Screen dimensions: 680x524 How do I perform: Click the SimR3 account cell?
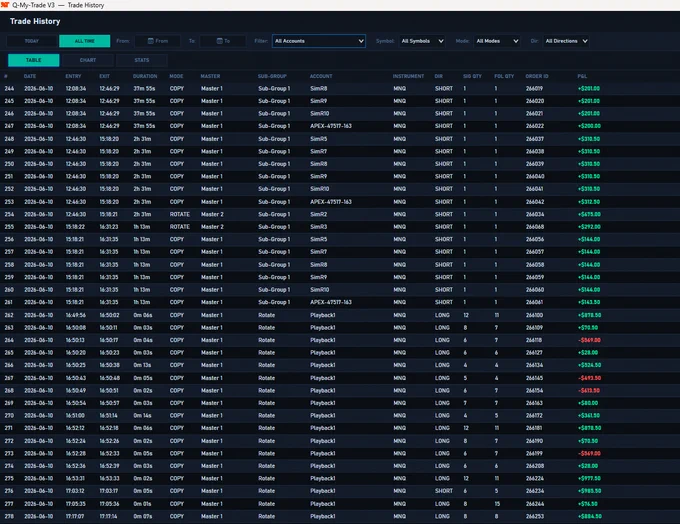pyautogui.click(x=319, y=227)
